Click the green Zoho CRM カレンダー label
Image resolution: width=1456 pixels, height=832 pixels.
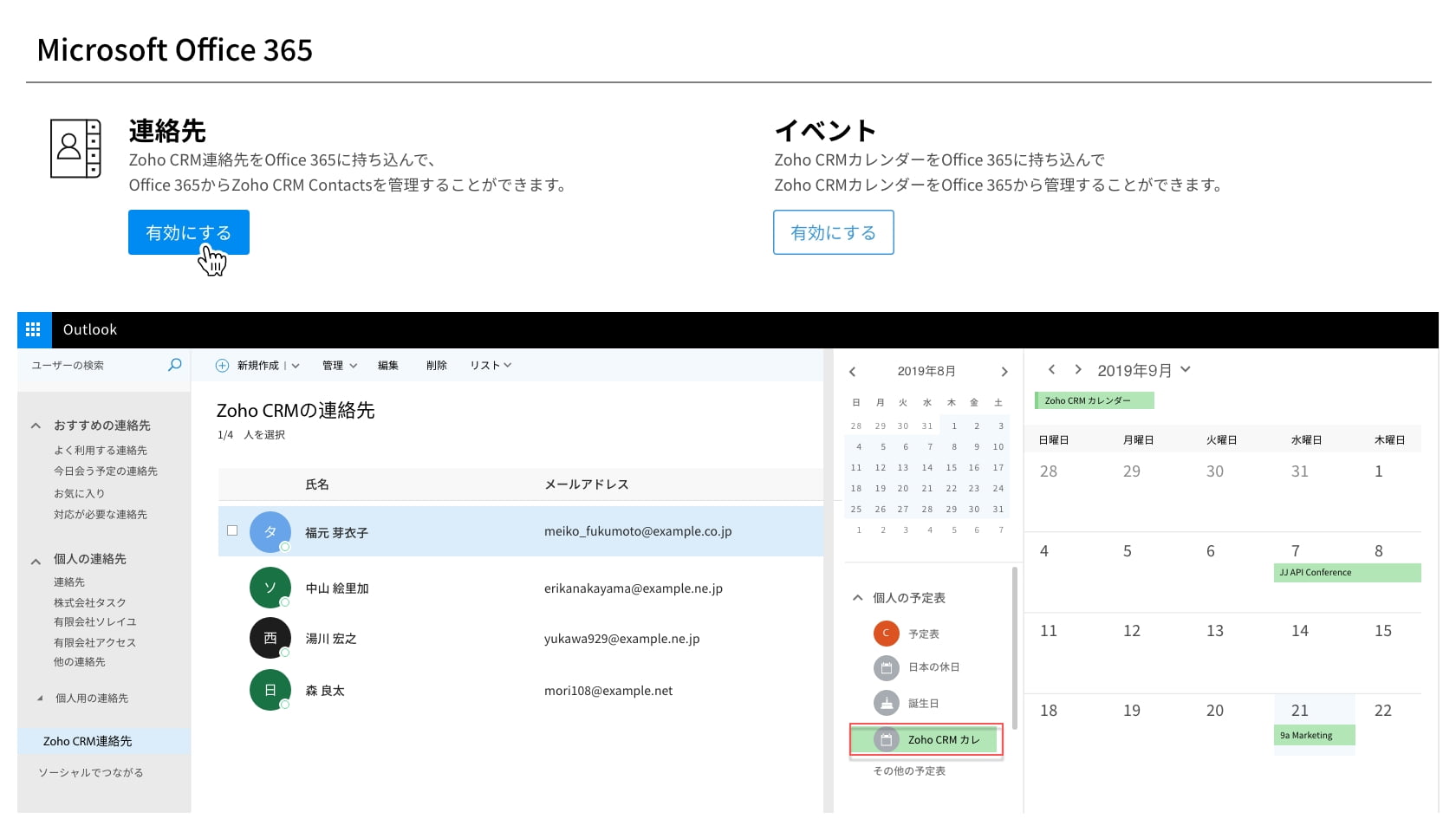click(1094, 400)
